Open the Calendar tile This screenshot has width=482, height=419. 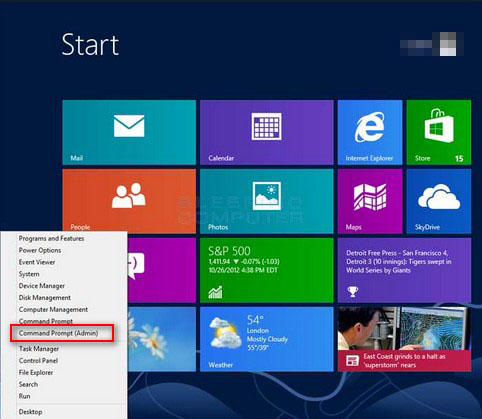[x=267, y=132]
